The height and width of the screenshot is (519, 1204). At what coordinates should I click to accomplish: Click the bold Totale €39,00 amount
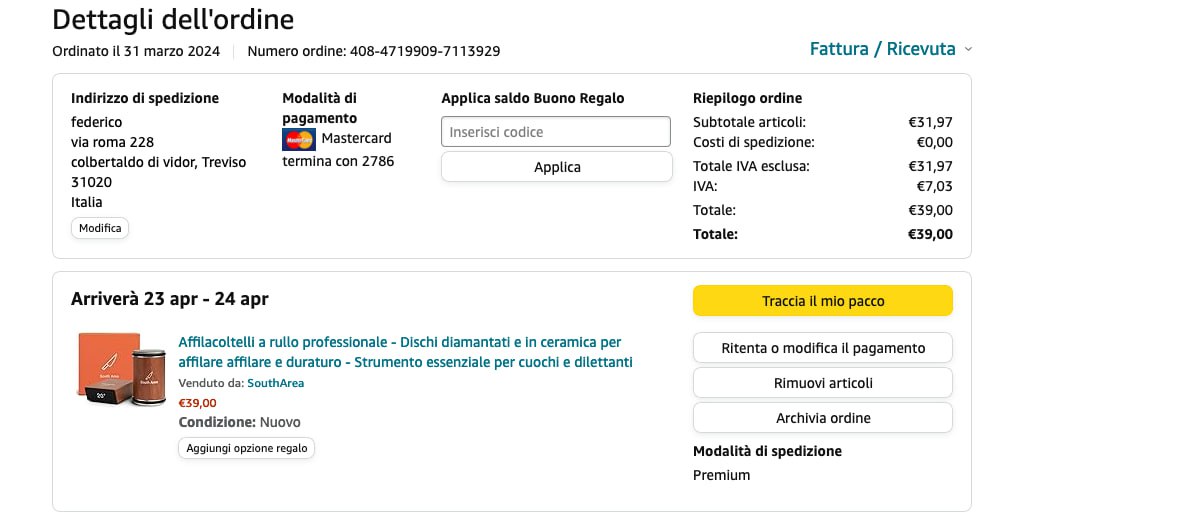point(929,235)
